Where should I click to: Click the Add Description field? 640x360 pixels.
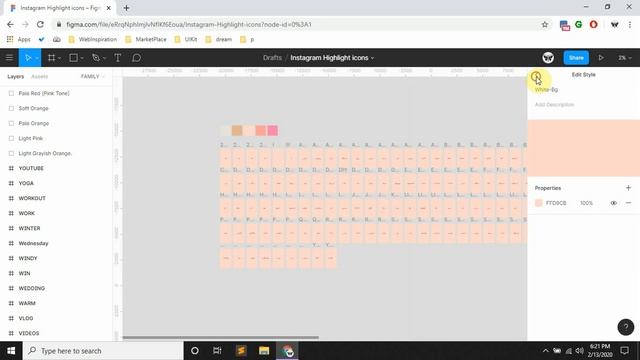click(554, 104)
